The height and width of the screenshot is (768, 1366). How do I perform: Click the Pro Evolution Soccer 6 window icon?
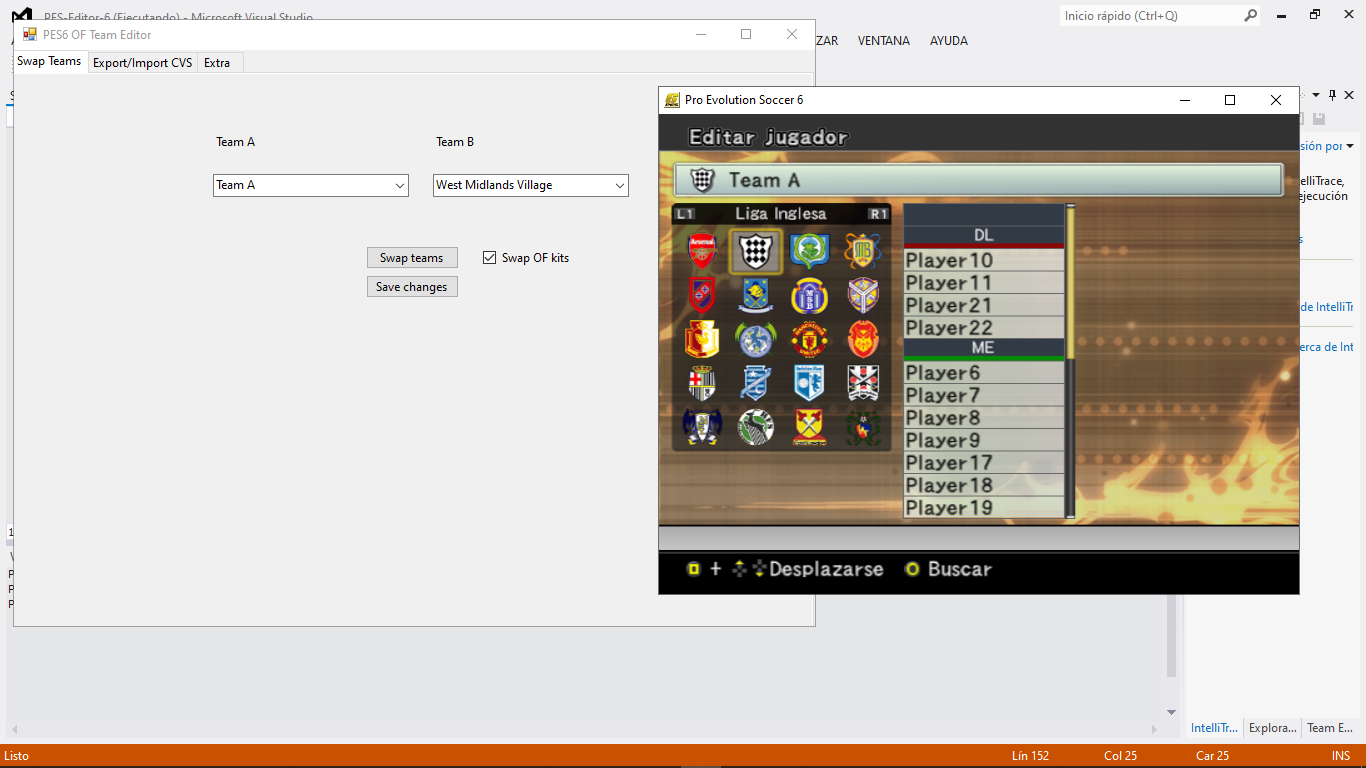tap(672, 100)
